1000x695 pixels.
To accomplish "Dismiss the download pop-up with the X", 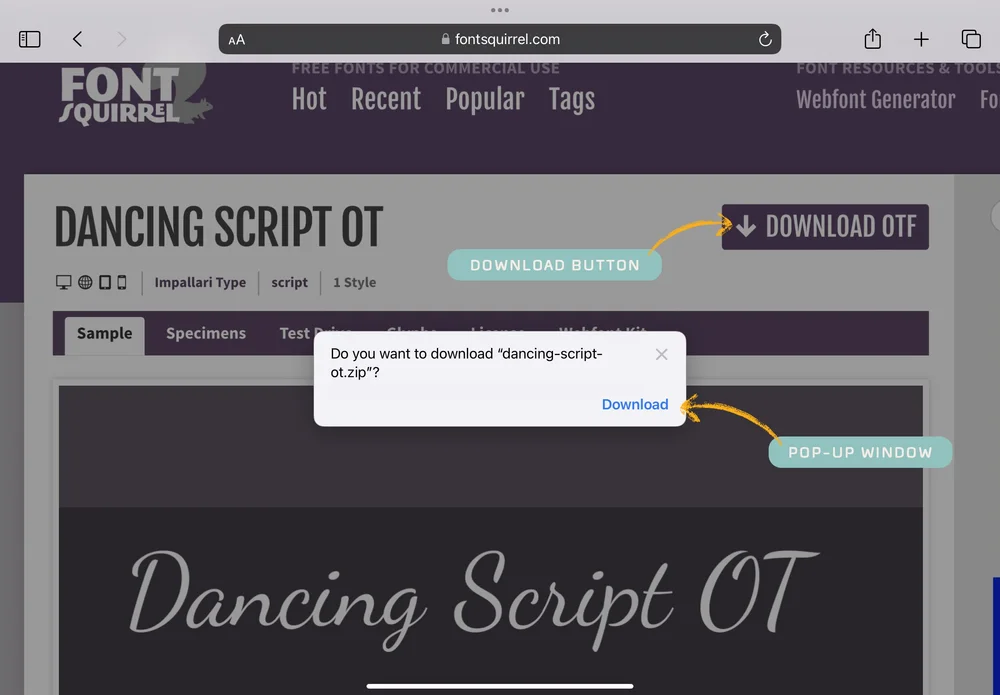I will tap(661, 354).
